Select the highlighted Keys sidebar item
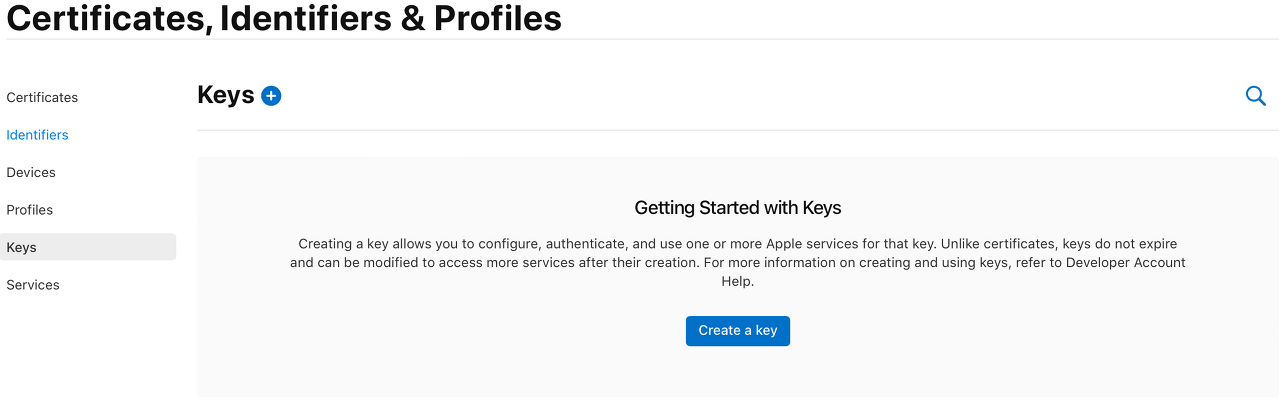This screenshot has height=403, width=1280. [x=88, y=247]
